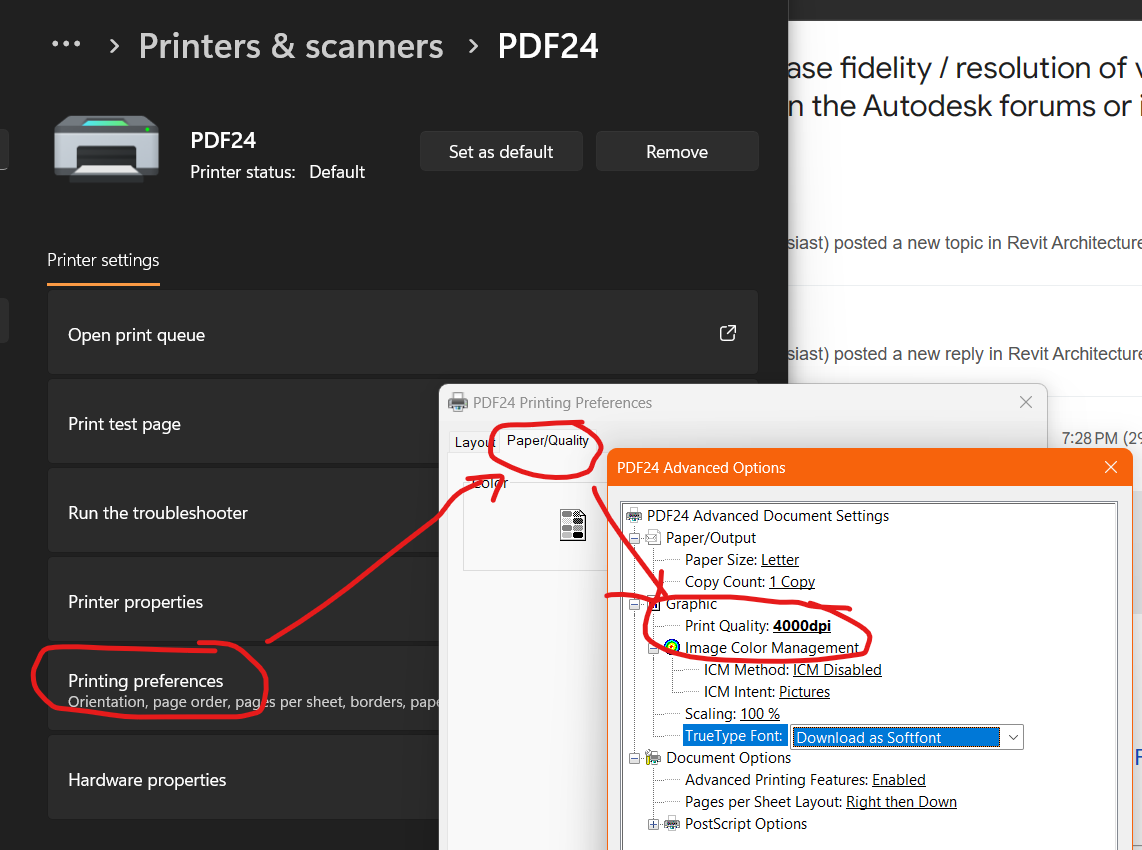Viewport: 1142px width, 850px height.
Task: Expand the PostScript Options node
Action: 654,823
